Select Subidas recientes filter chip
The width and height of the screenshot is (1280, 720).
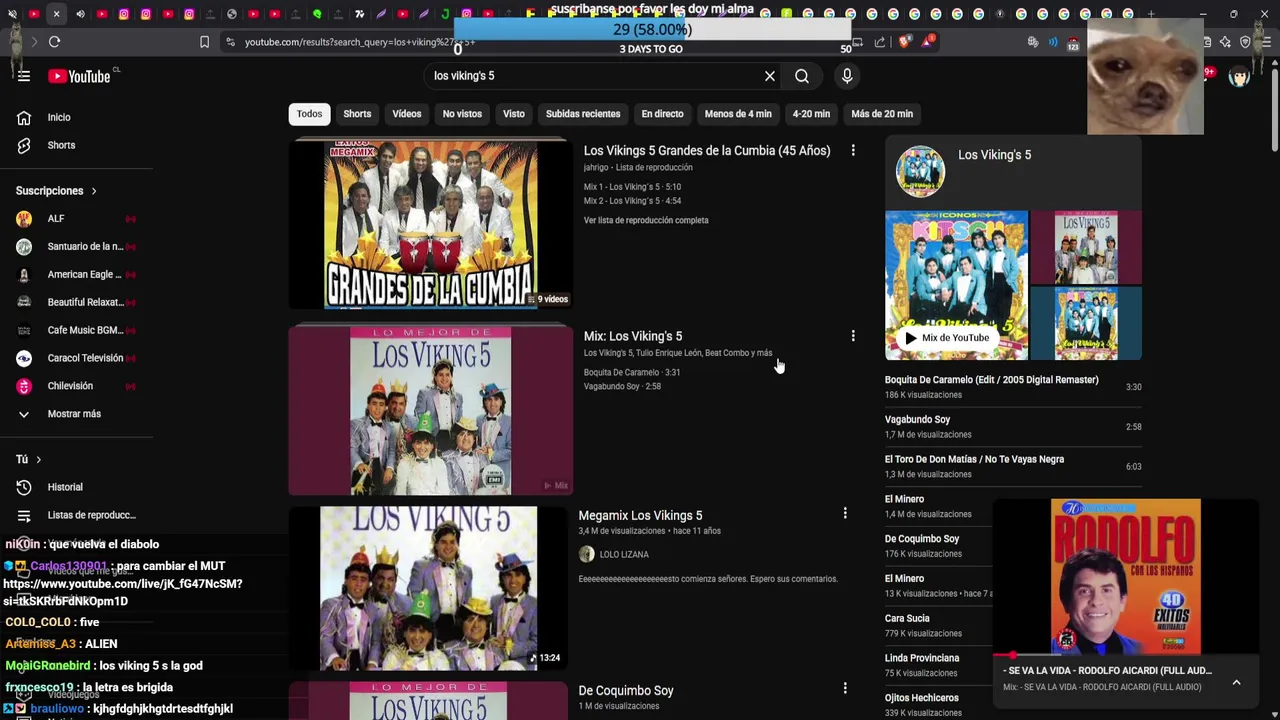(583, 114)
